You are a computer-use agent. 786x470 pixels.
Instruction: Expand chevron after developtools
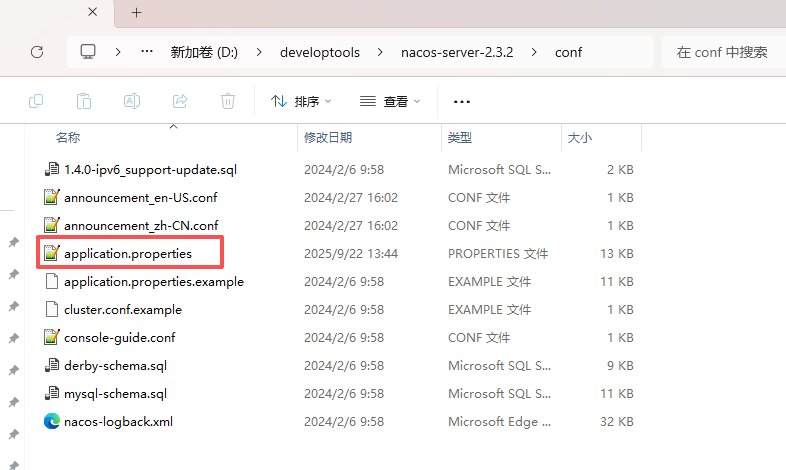(380, 52)
